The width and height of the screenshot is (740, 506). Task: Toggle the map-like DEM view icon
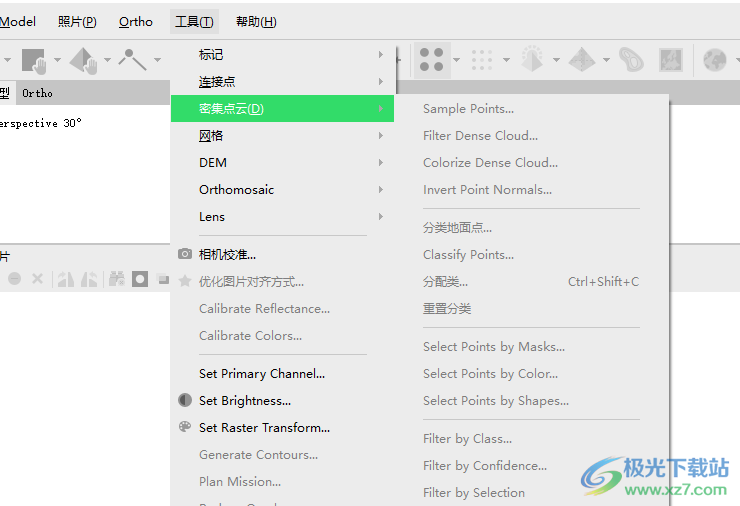671,60
